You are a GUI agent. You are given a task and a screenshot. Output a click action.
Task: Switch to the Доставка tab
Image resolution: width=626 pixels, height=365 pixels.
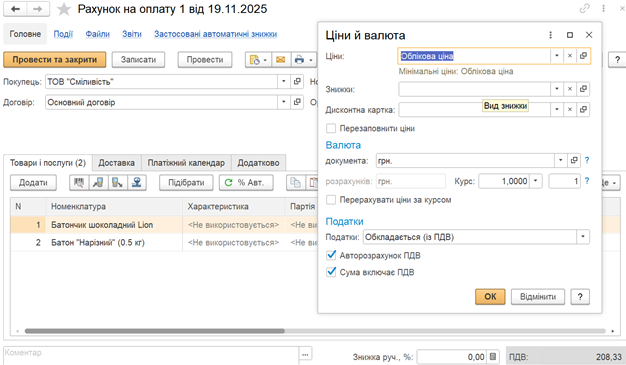[x=117, y=163]
